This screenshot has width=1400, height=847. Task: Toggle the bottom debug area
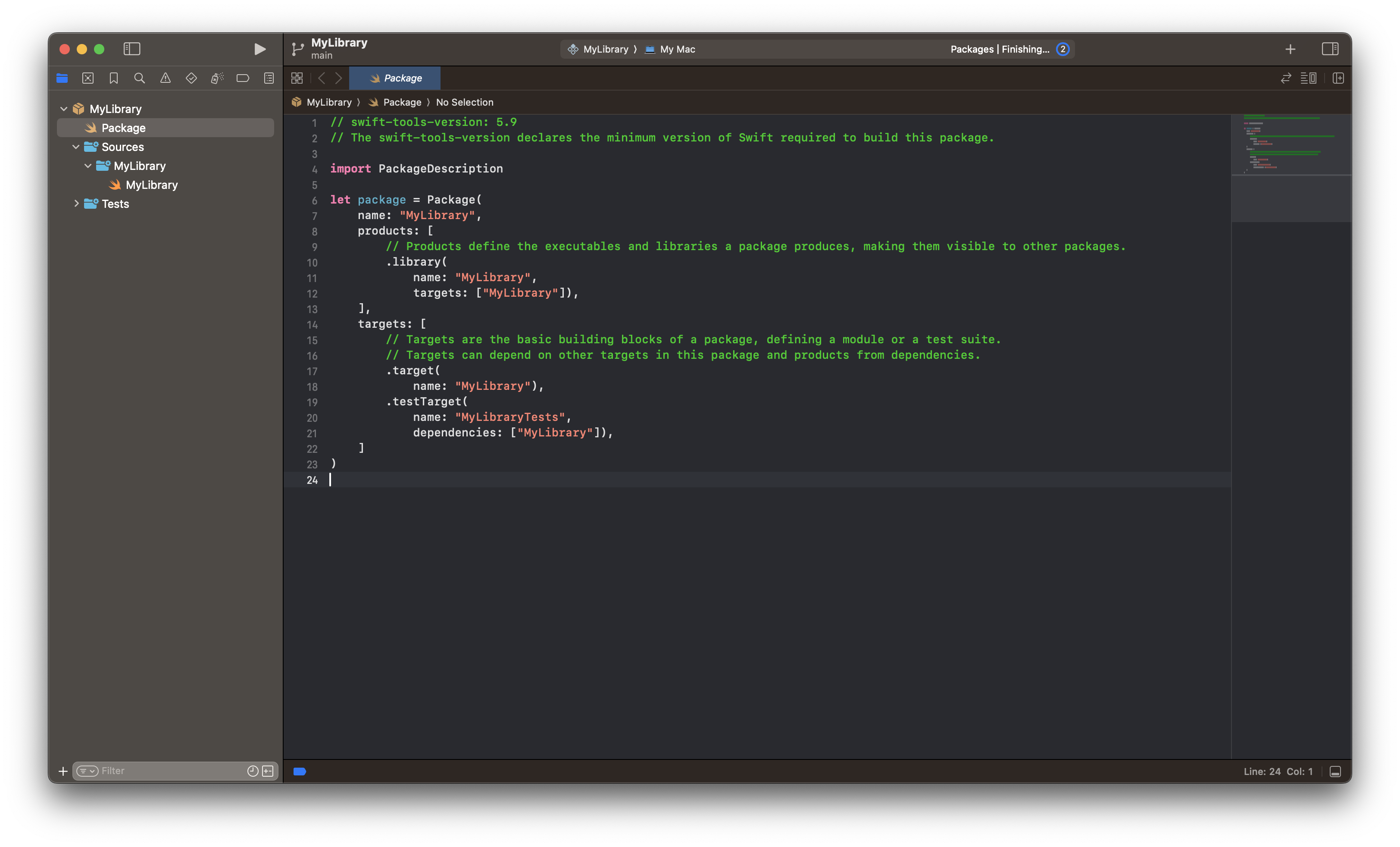coord(1335,772)
